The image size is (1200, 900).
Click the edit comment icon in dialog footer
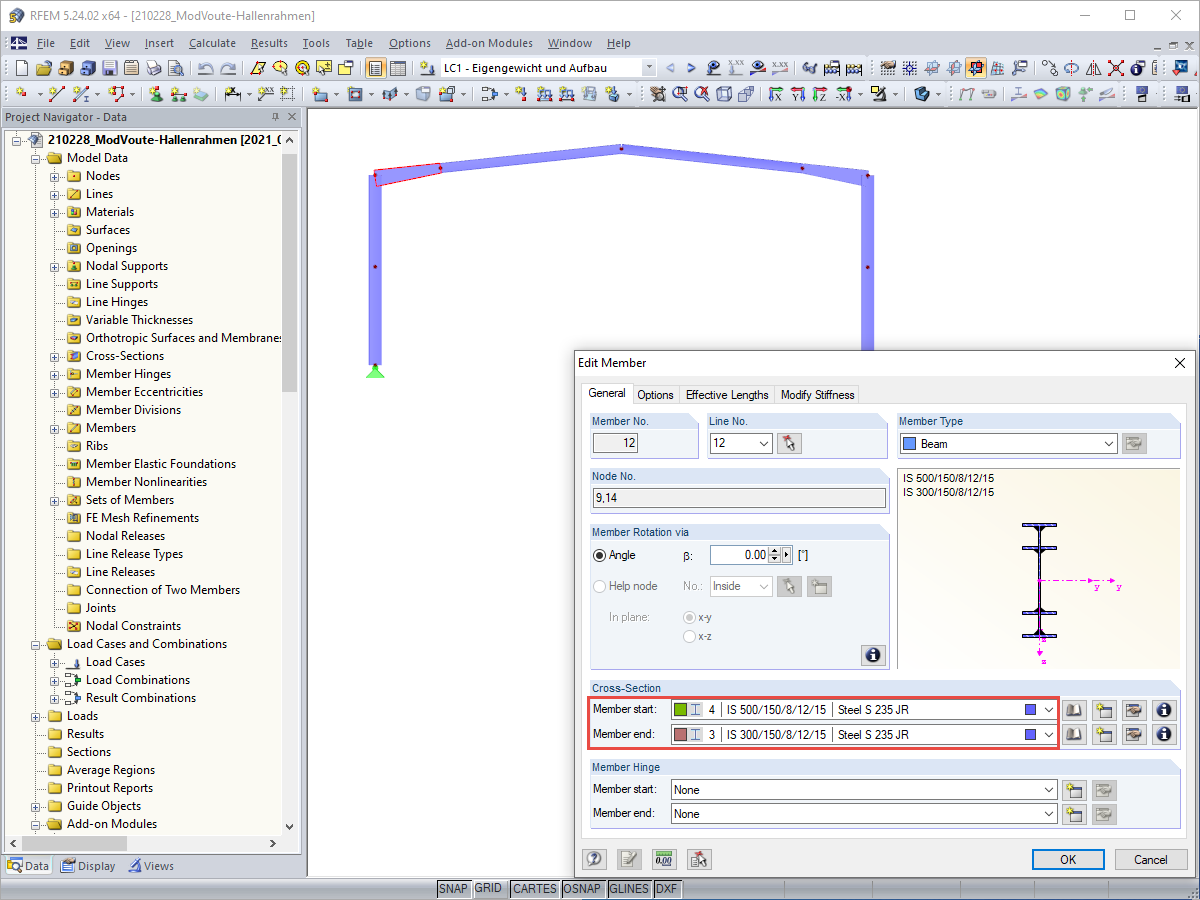point(629,859)
